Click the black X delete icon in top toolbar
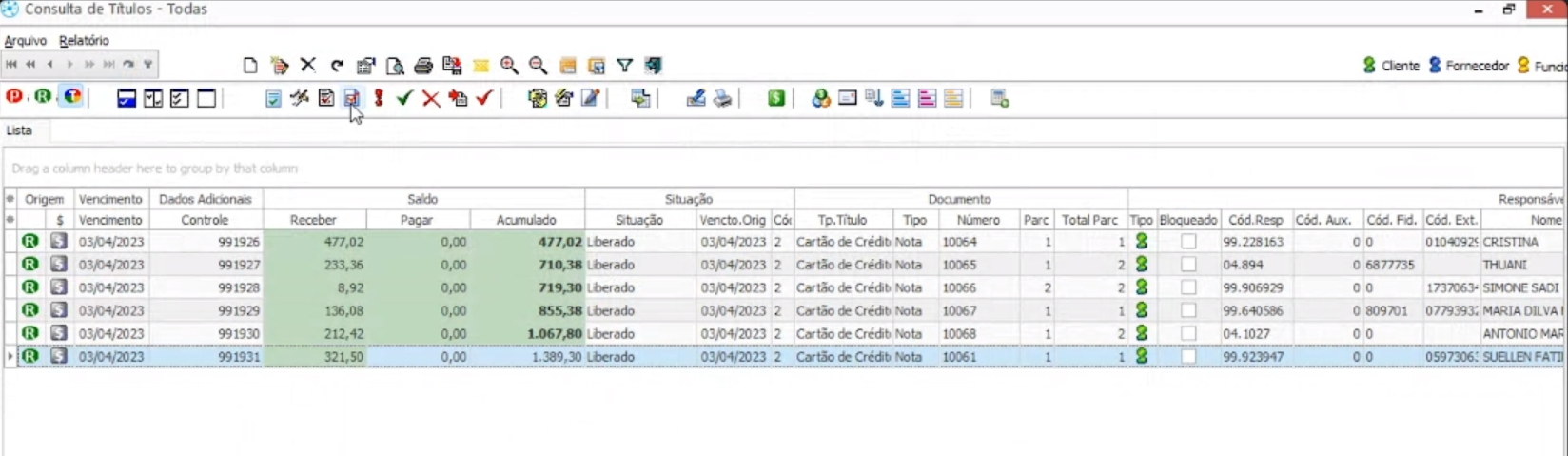 [x=307, y=66]
